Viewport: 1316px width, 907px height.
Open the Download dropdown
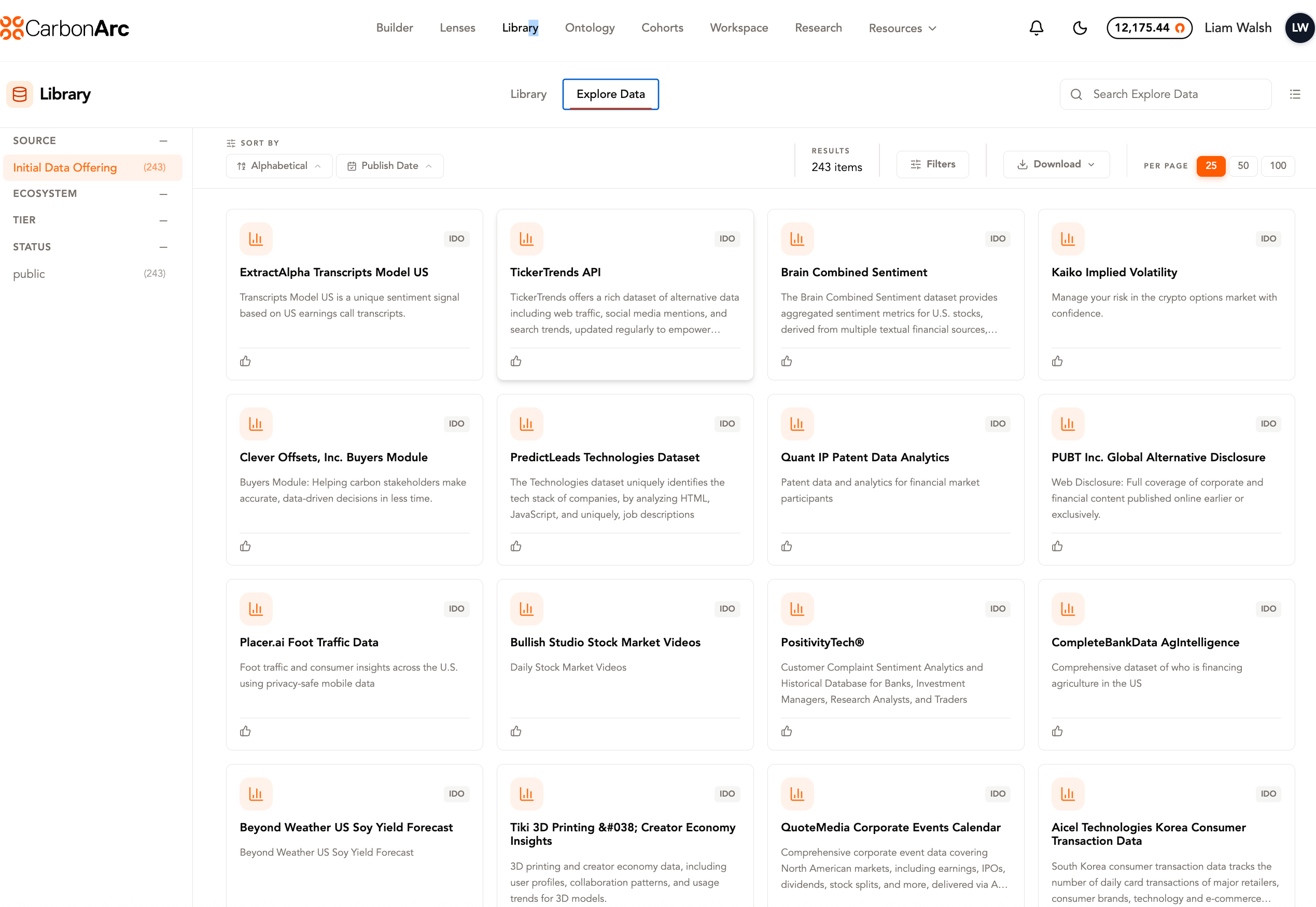click(x=1056, y=165)
